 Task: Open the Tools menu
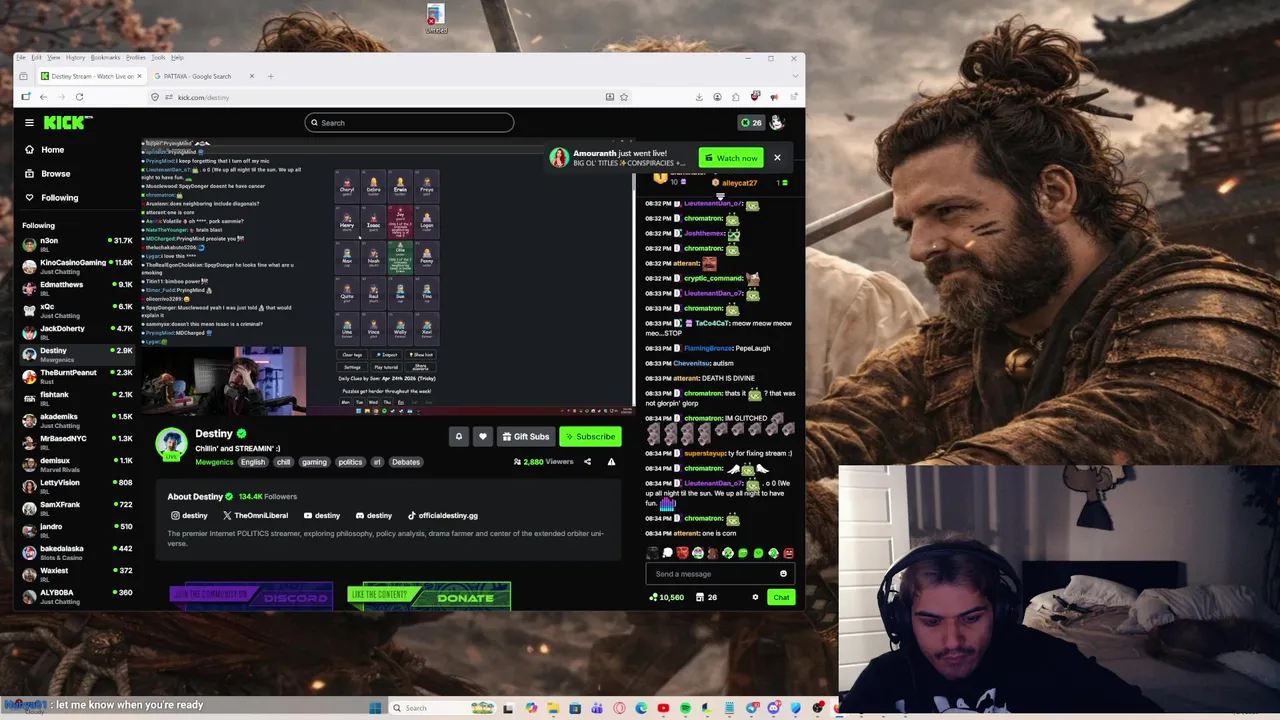pos(158,57)
